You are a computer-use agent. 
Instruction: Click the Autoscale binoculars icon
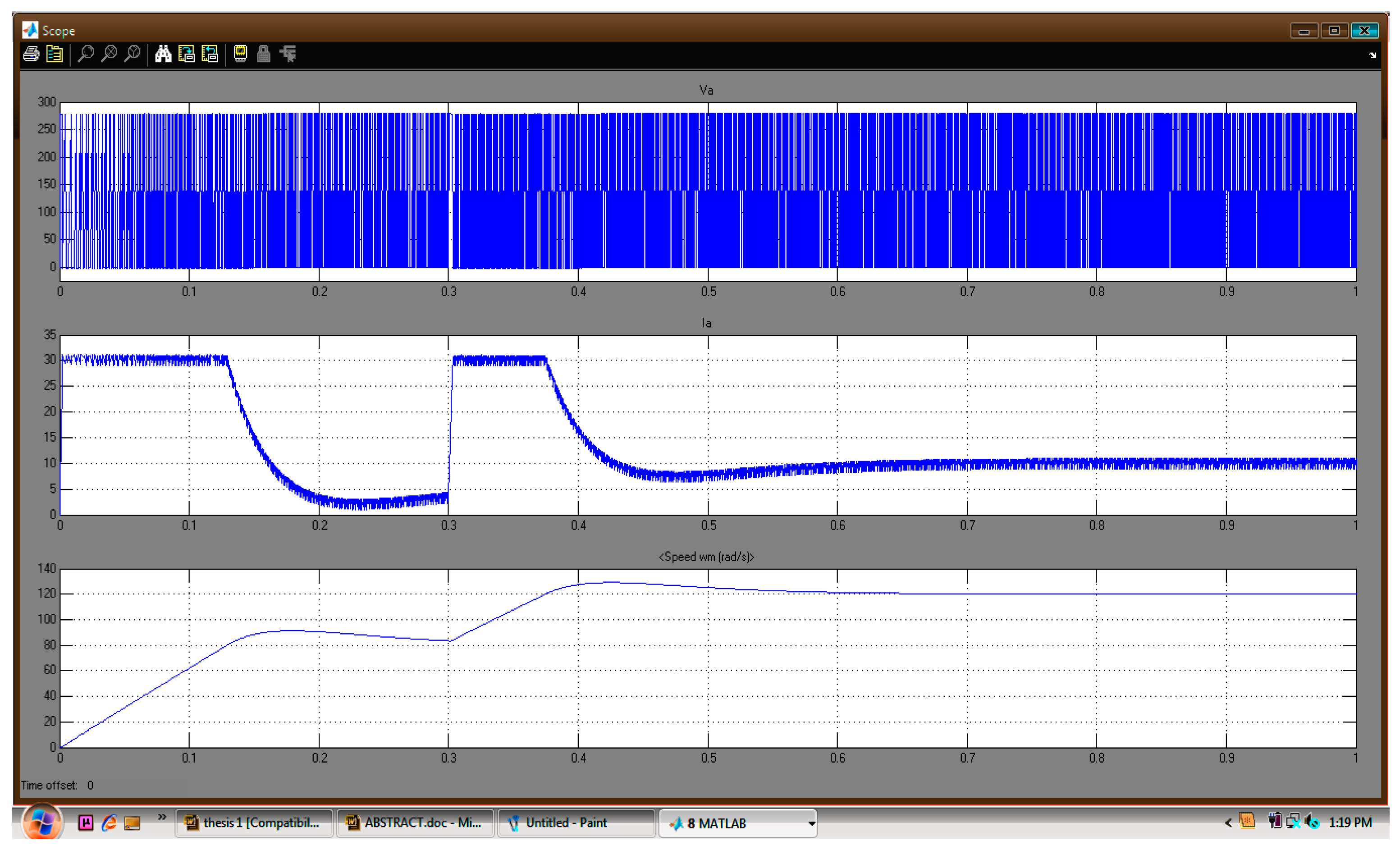[163, 55]
